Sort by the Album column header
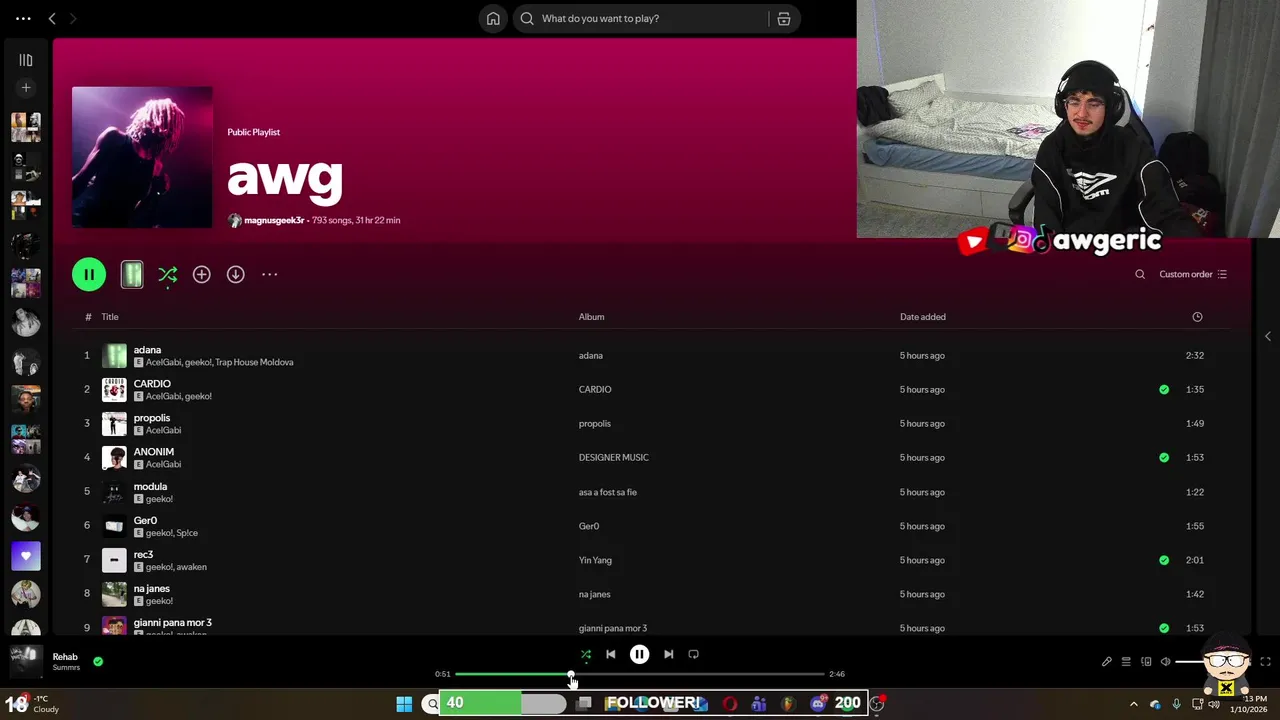The image size is (1280, 720). pos(591,317)
